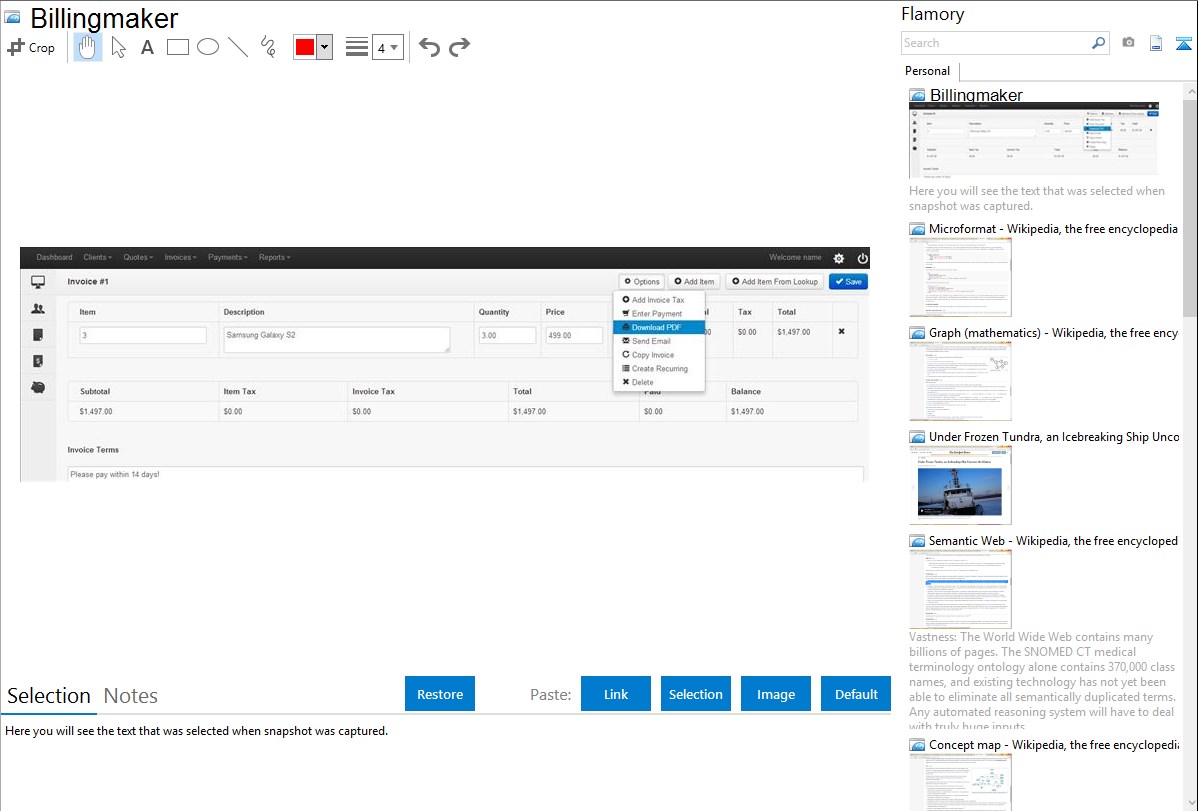Image resolution: width=1198 pixels, height=811 pixels.
Task: Click the Price field showing 499.00
Action: 574,335
